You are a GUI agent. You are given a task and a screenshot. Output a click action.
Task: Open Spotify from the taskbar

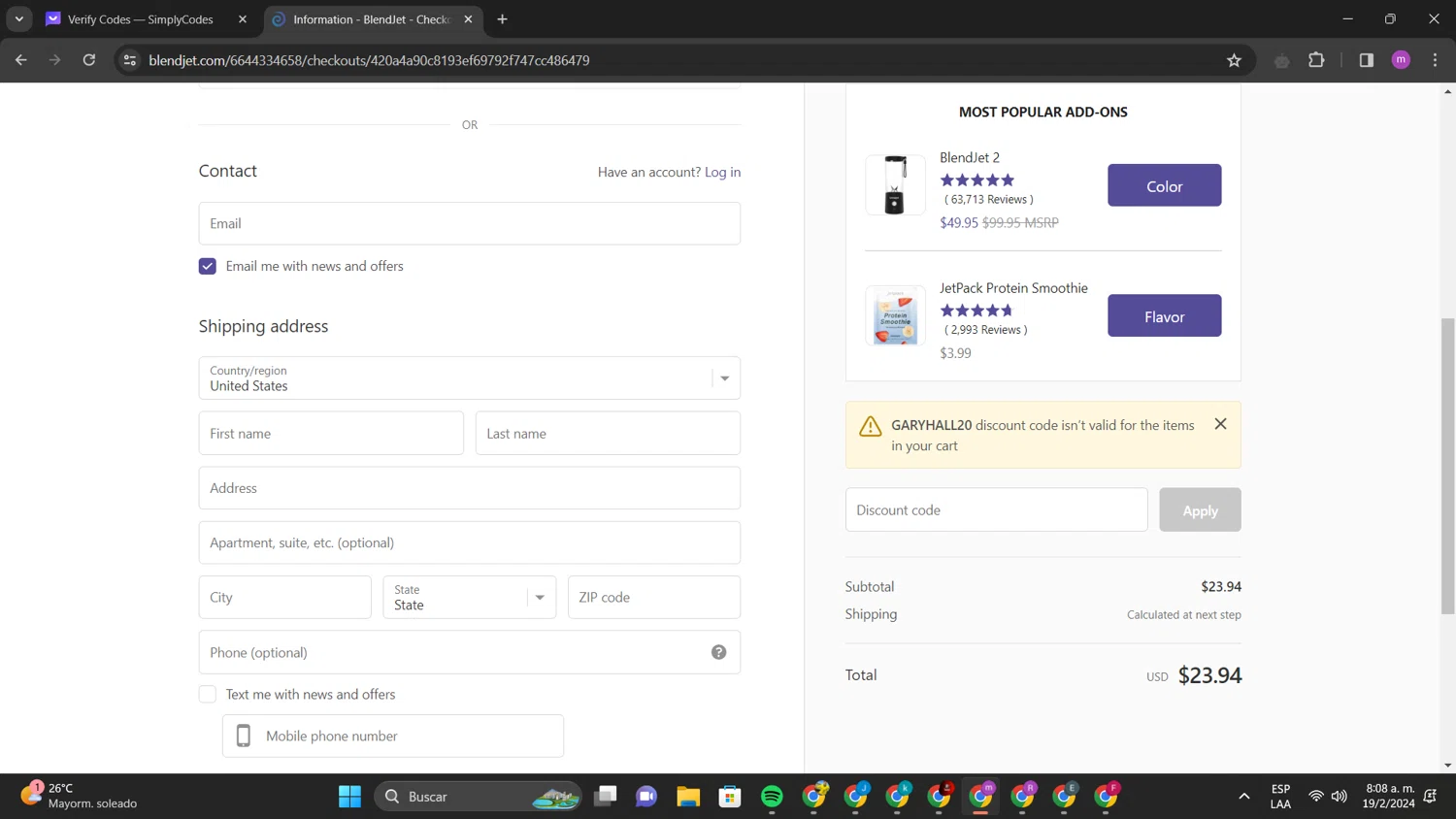[x=772, y=797]
